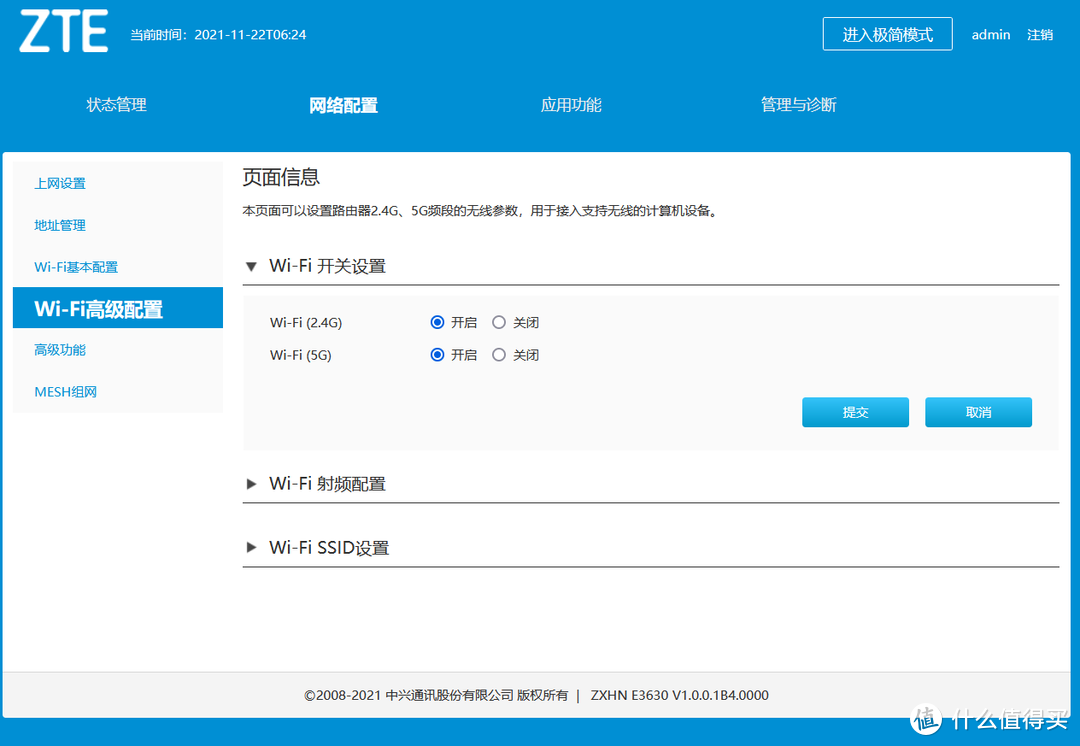
Task: Select 开启 for Wi-Fi 2.4G
Action: pos(437,322)
